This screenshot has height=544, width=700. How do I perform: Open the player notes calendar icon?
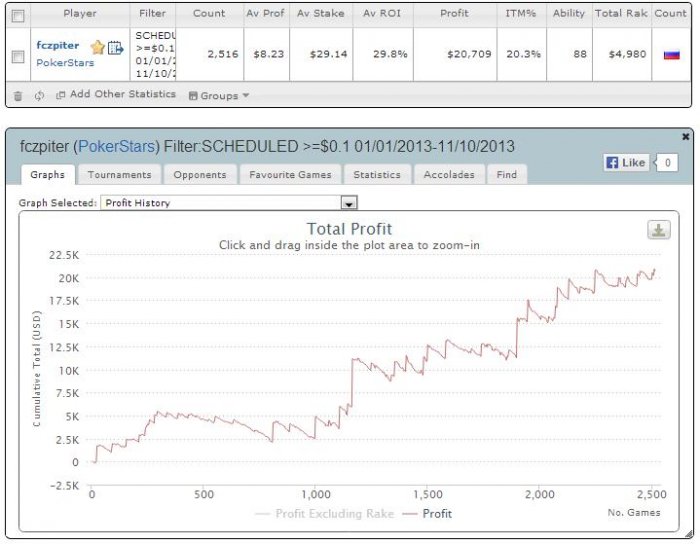click(116, 47)
